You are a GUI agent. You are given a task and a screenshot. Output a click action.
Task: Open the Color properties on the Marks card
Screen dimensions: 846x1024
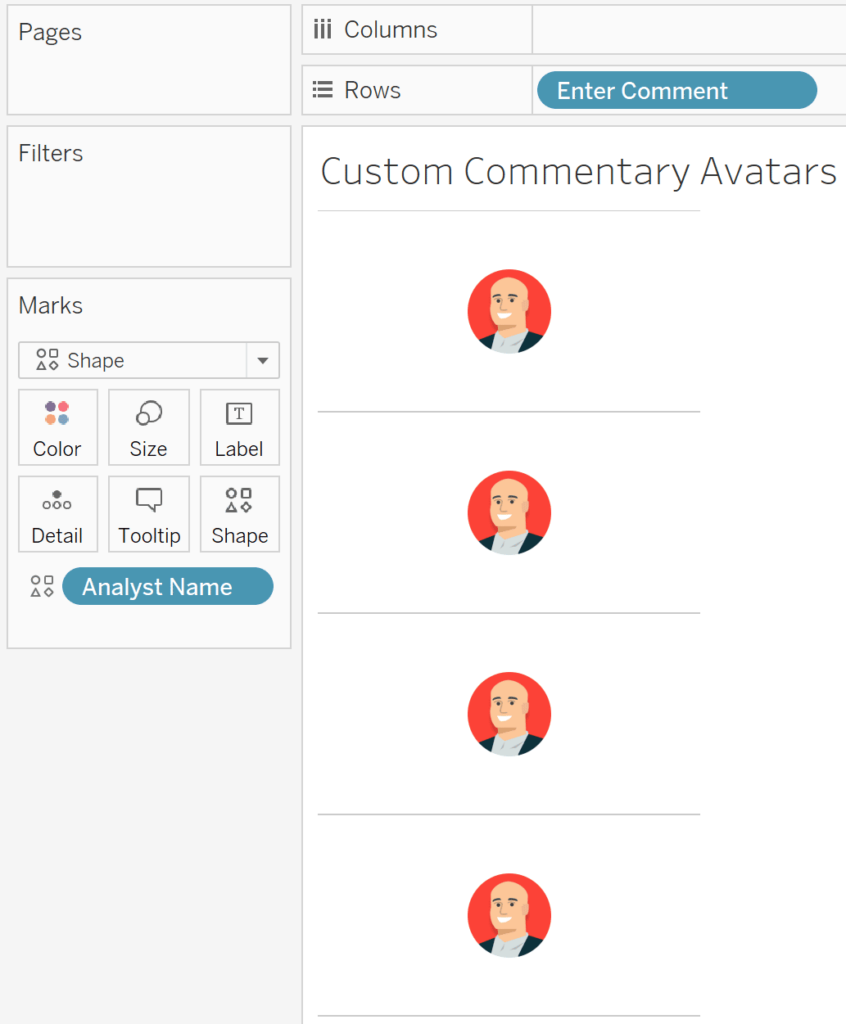click(x=57, y=427)
